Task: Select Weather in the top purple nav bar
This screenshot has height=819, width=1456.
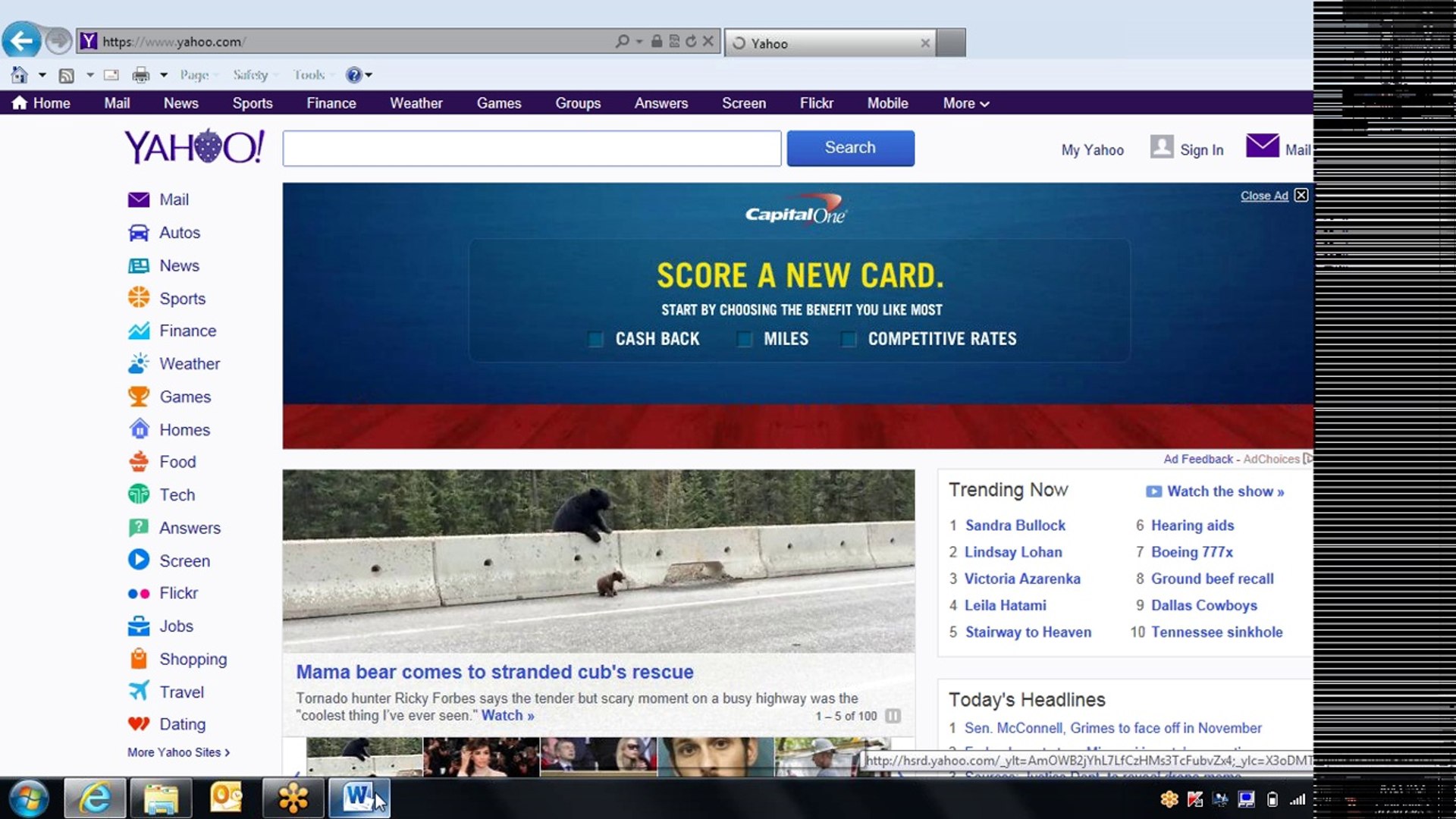Action: [416, 103]
